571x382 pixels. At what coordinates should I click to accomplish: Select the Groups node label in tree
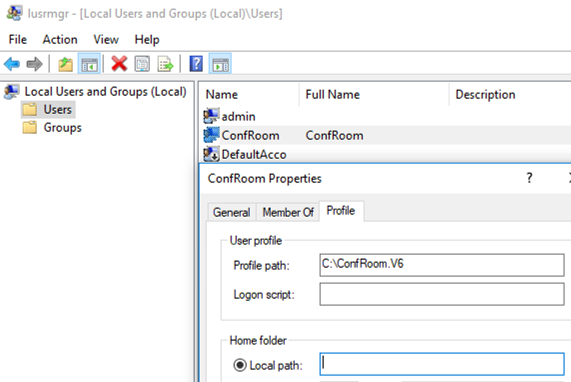[63, 128]
